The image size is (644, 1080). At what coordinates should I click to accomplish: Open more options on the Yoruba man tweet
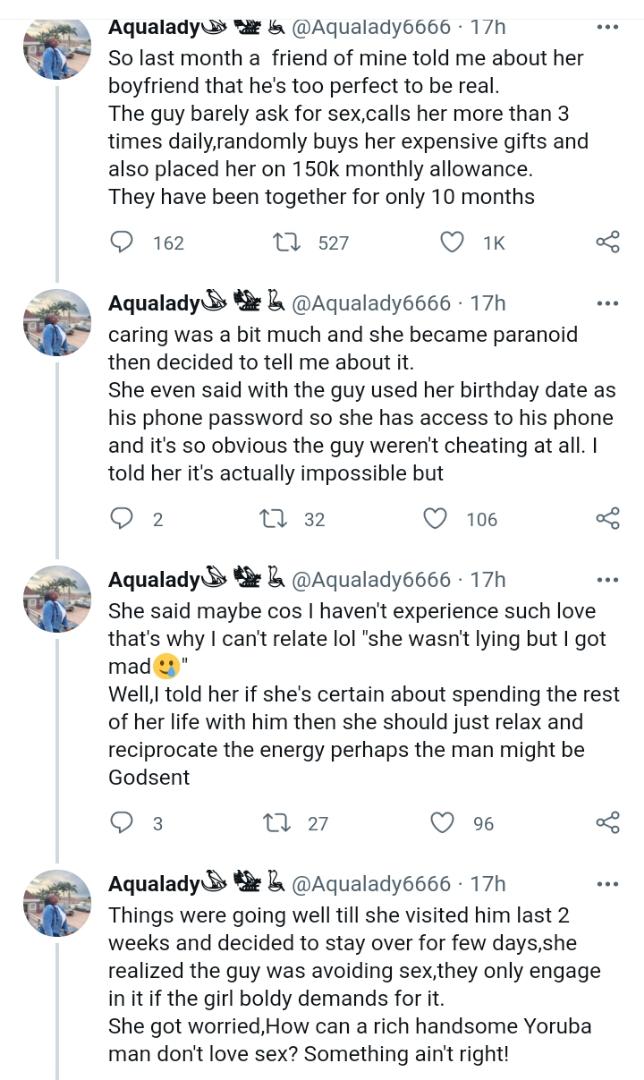pyautogui.click(x=607, y=884)
